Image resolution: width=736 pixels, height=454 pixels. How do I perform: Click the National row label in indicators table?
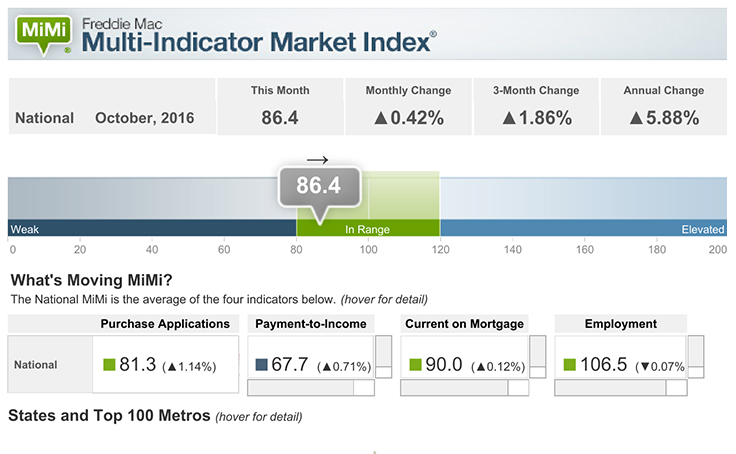(36, 365)
